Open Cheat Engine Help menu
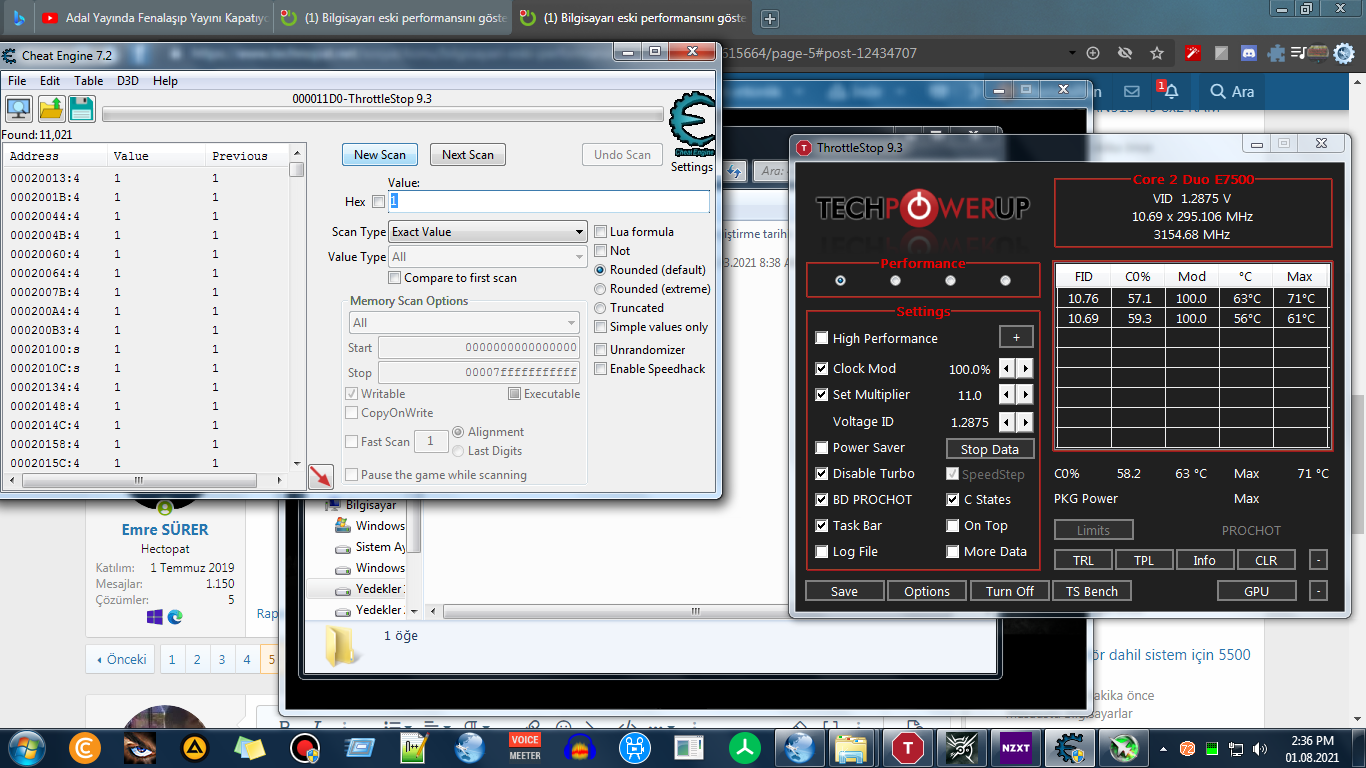Viewport: 1366px width, 768px height. point(165,81)
